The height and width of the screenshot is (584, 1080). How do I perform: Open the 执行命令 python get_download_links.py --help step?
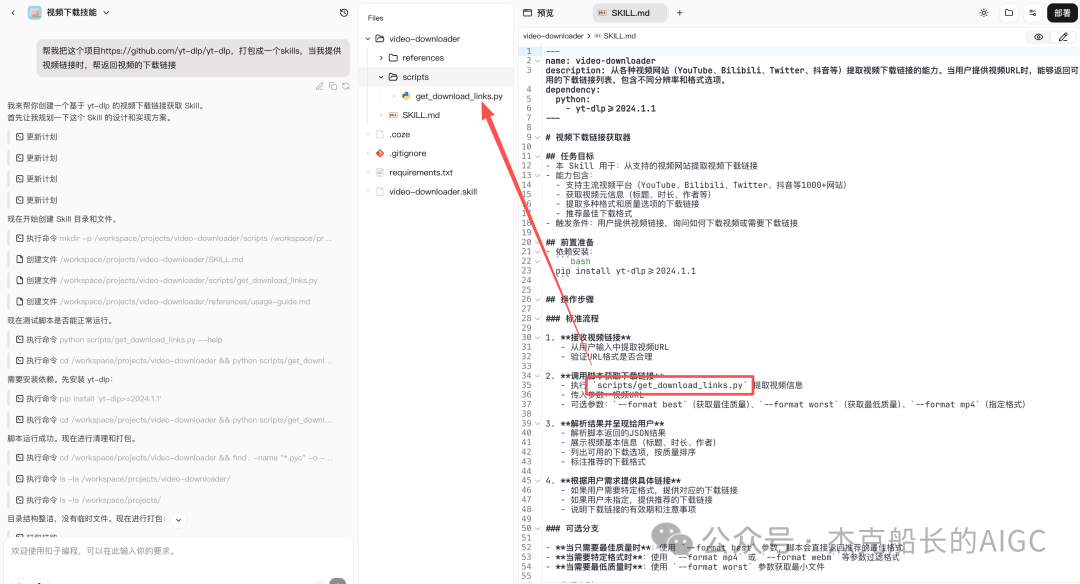[119, 340]
